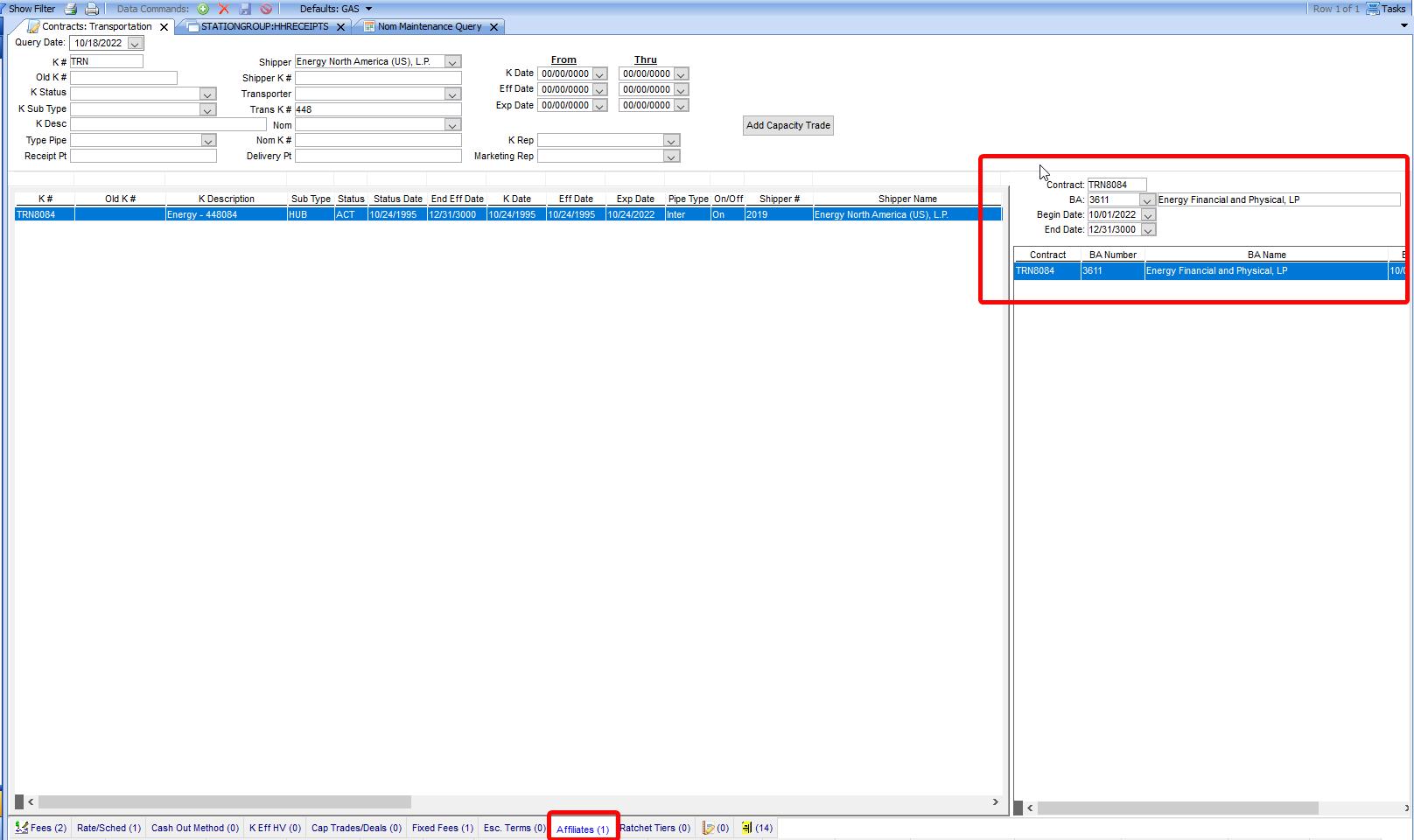Expand the Shipper dropdown
This screenshot has width=1414, height=840.
coord(452,62)
